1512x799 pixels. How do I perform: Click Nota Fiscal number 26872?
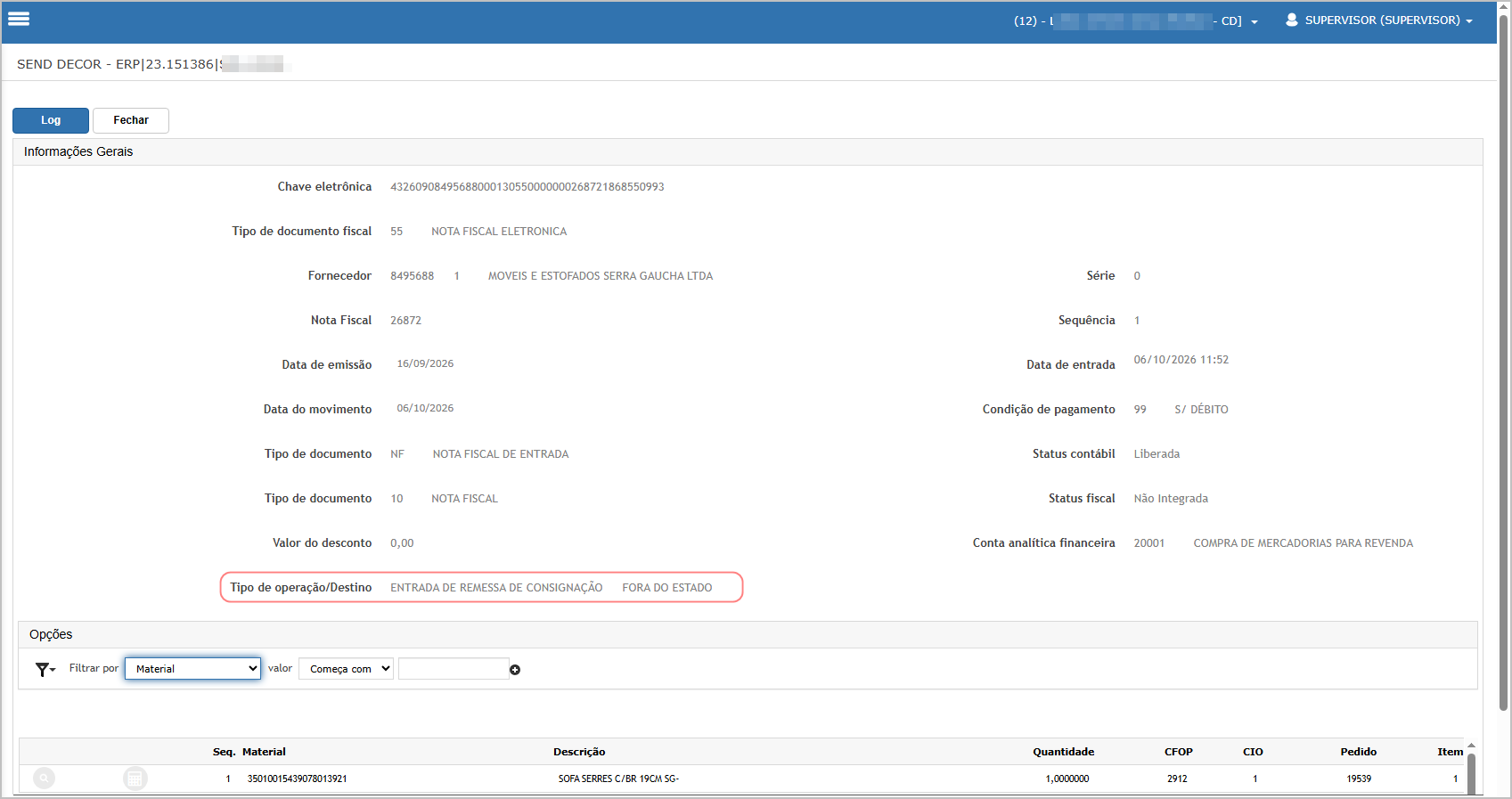405,321
